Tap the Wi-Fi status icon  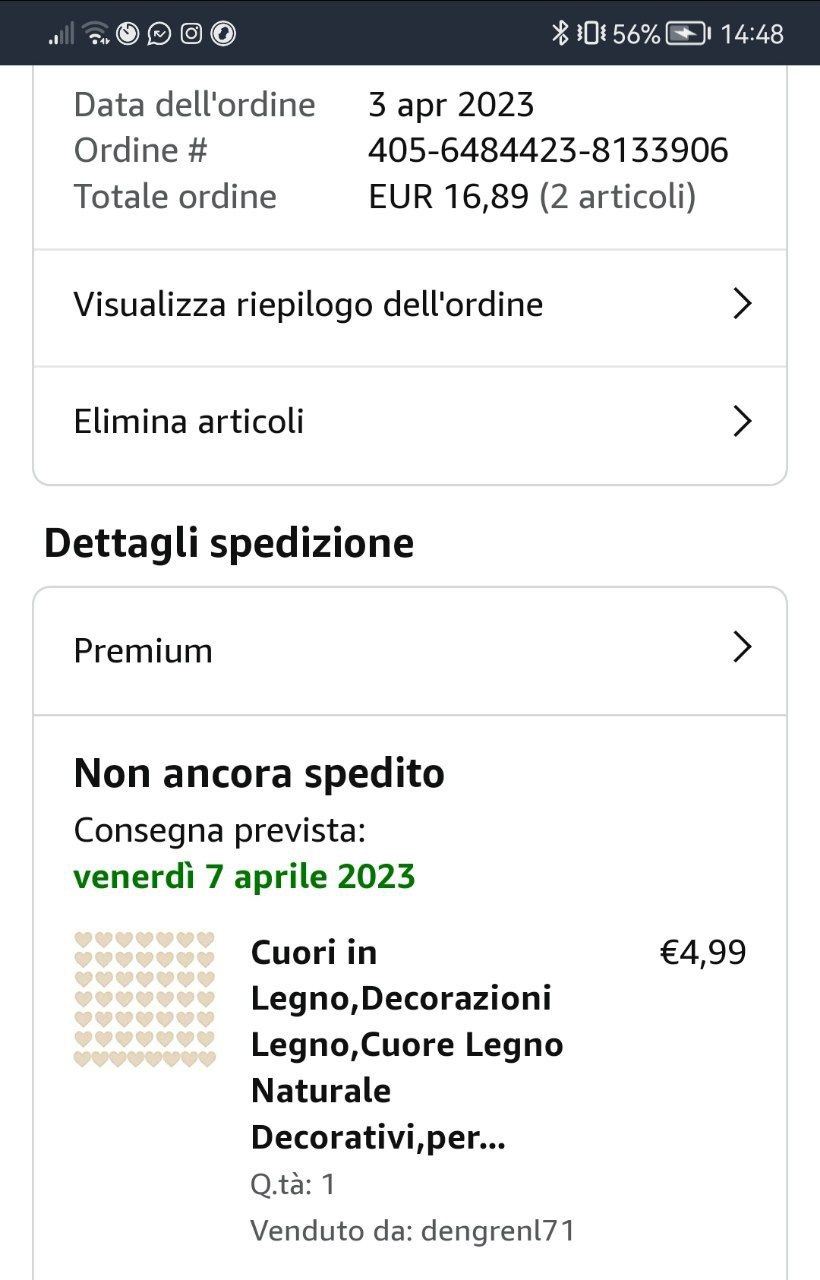point(96,34)
